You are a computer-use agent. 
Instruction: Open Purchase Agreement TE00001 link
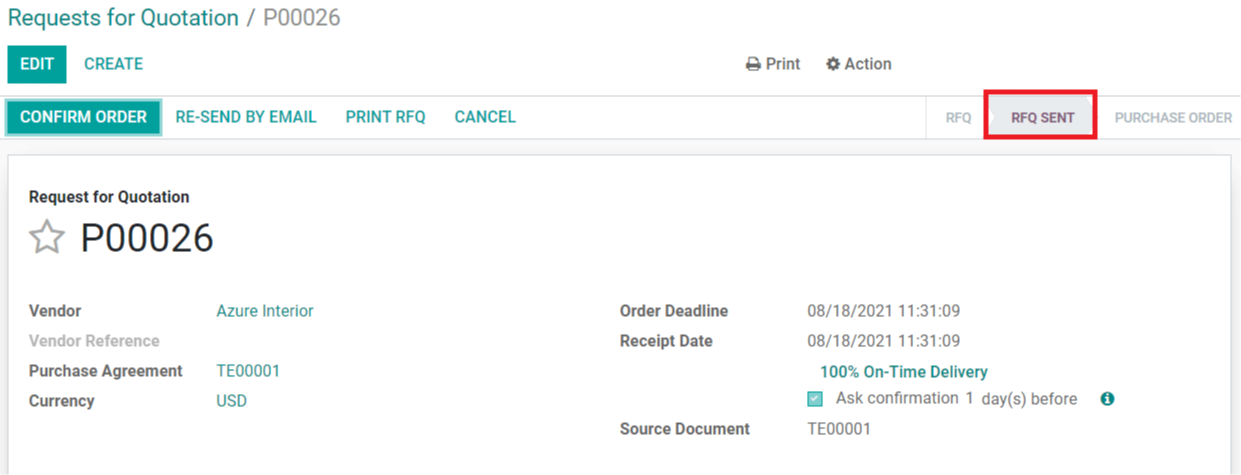248,371
